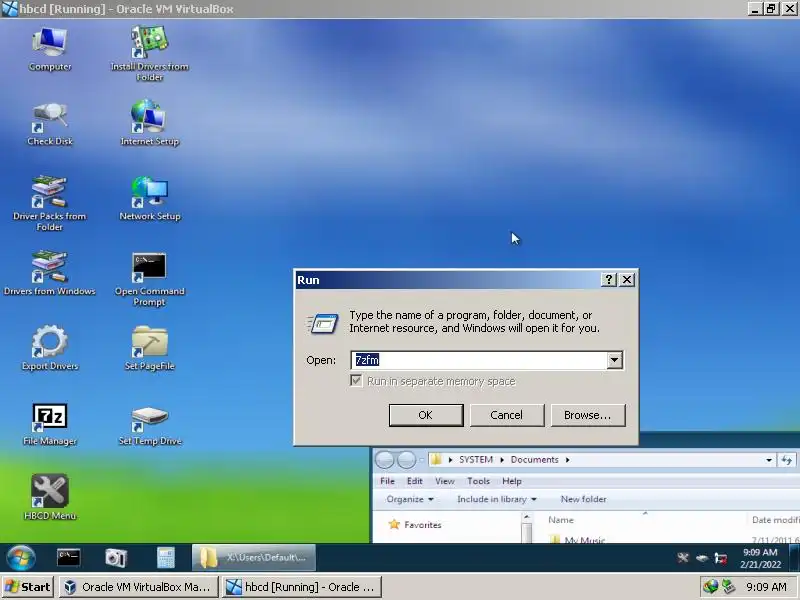Select the Set Temp Drive icon
Viewport: 800px width, 600px height.
tap(149, 426)
